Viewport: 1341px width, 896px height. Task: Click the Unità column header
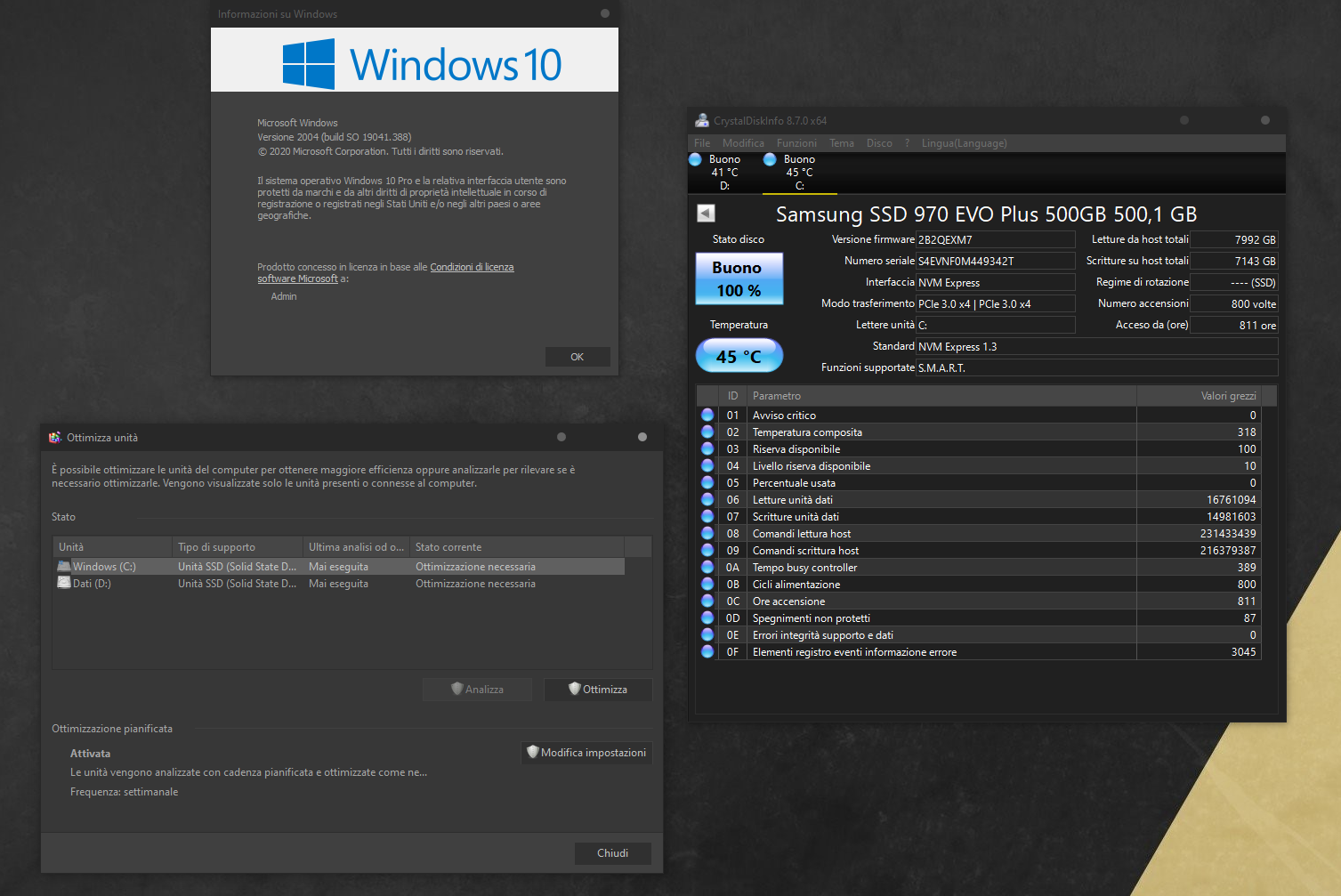pos(112,546)
